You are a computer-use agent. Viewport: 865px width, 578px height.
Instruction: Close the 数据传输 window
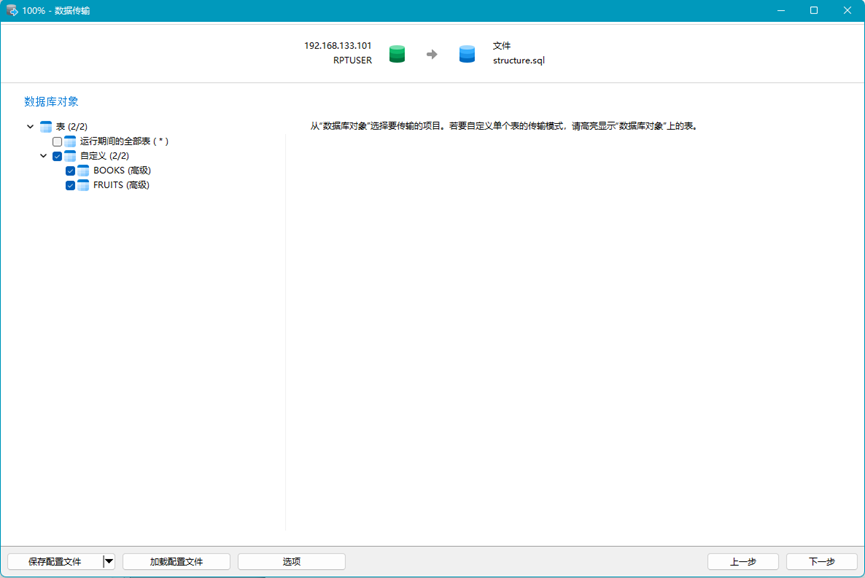point(847,10)
